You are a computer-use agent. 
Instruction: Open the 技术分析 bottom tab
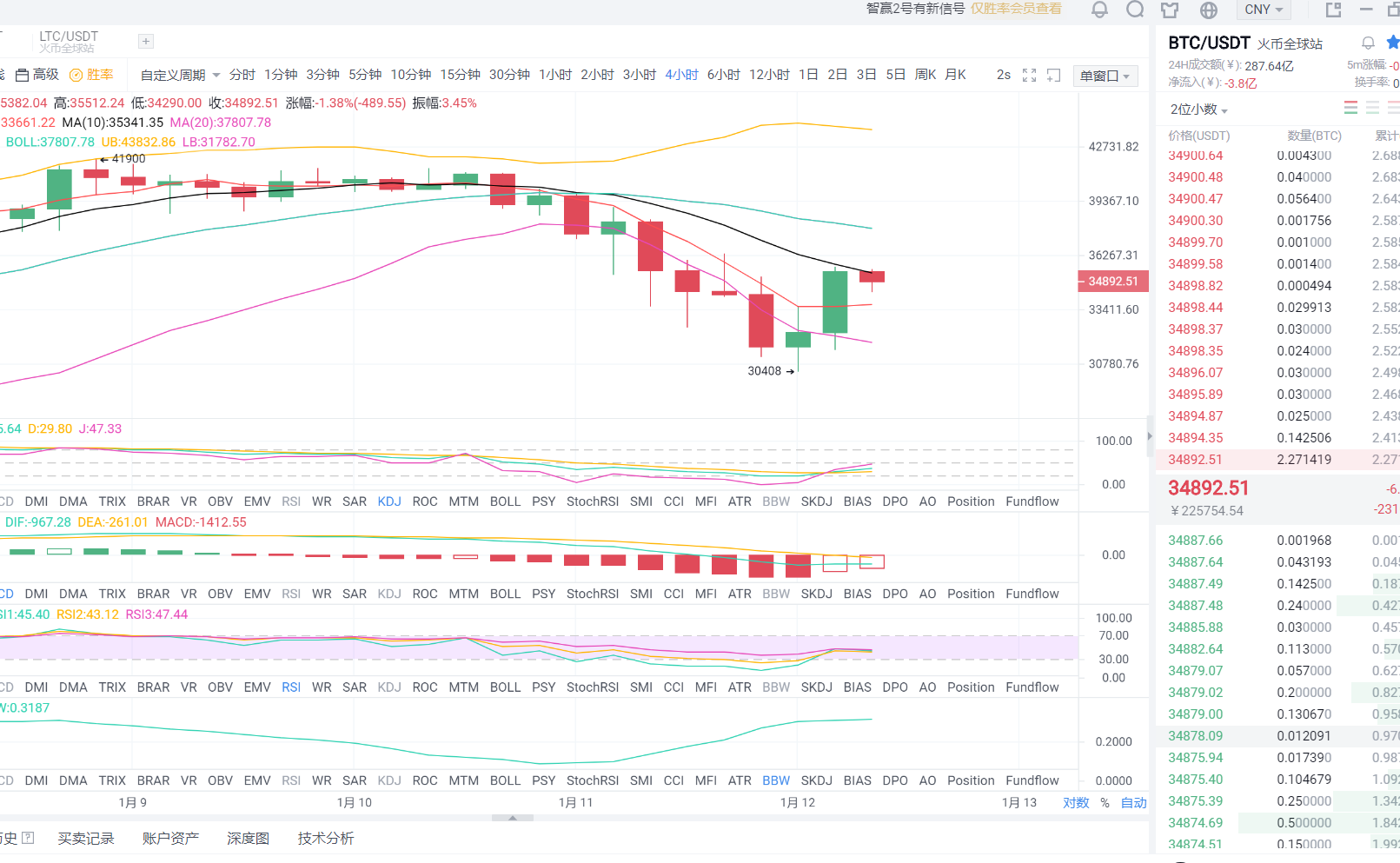pyautogui.click(x=325, y=838)
